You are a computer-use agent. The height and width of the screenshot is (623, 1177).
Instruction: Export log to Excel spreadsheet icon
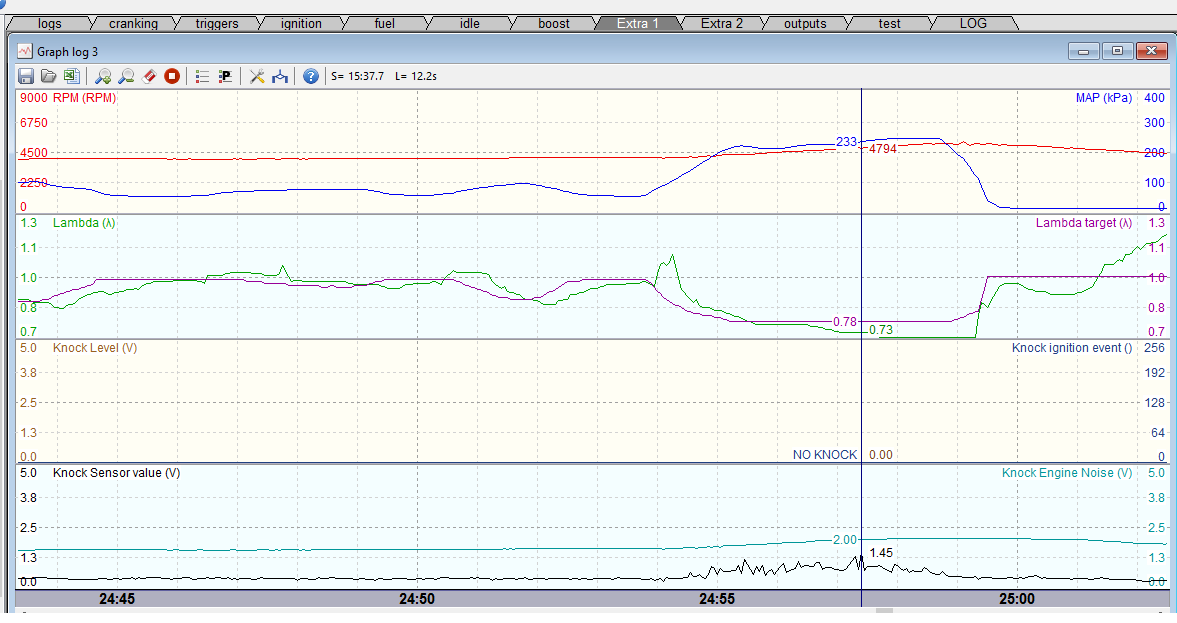point(70,76)
